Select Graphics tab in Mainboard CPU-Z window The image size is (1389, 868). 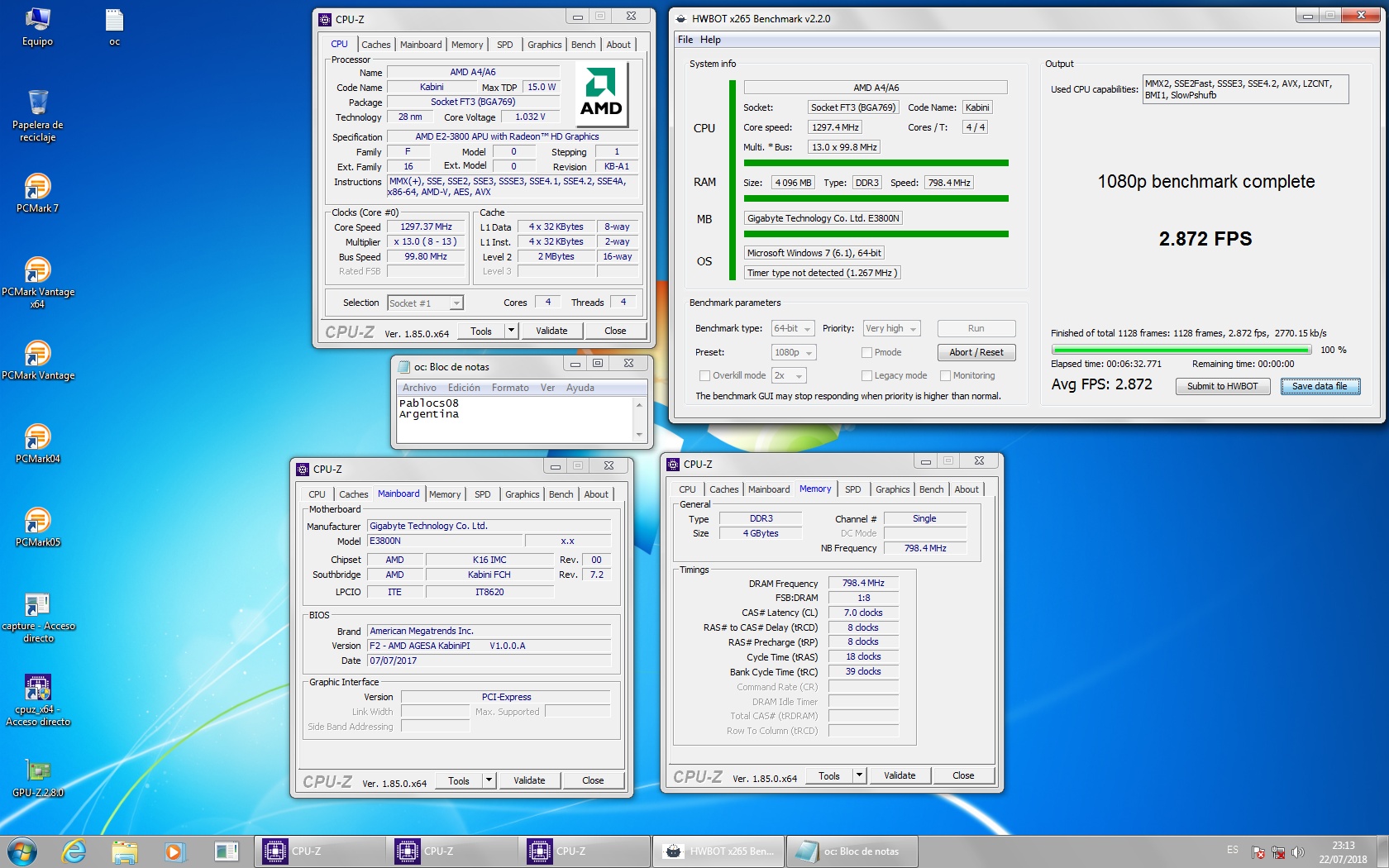pyautogui.click(x=523, y=494)
